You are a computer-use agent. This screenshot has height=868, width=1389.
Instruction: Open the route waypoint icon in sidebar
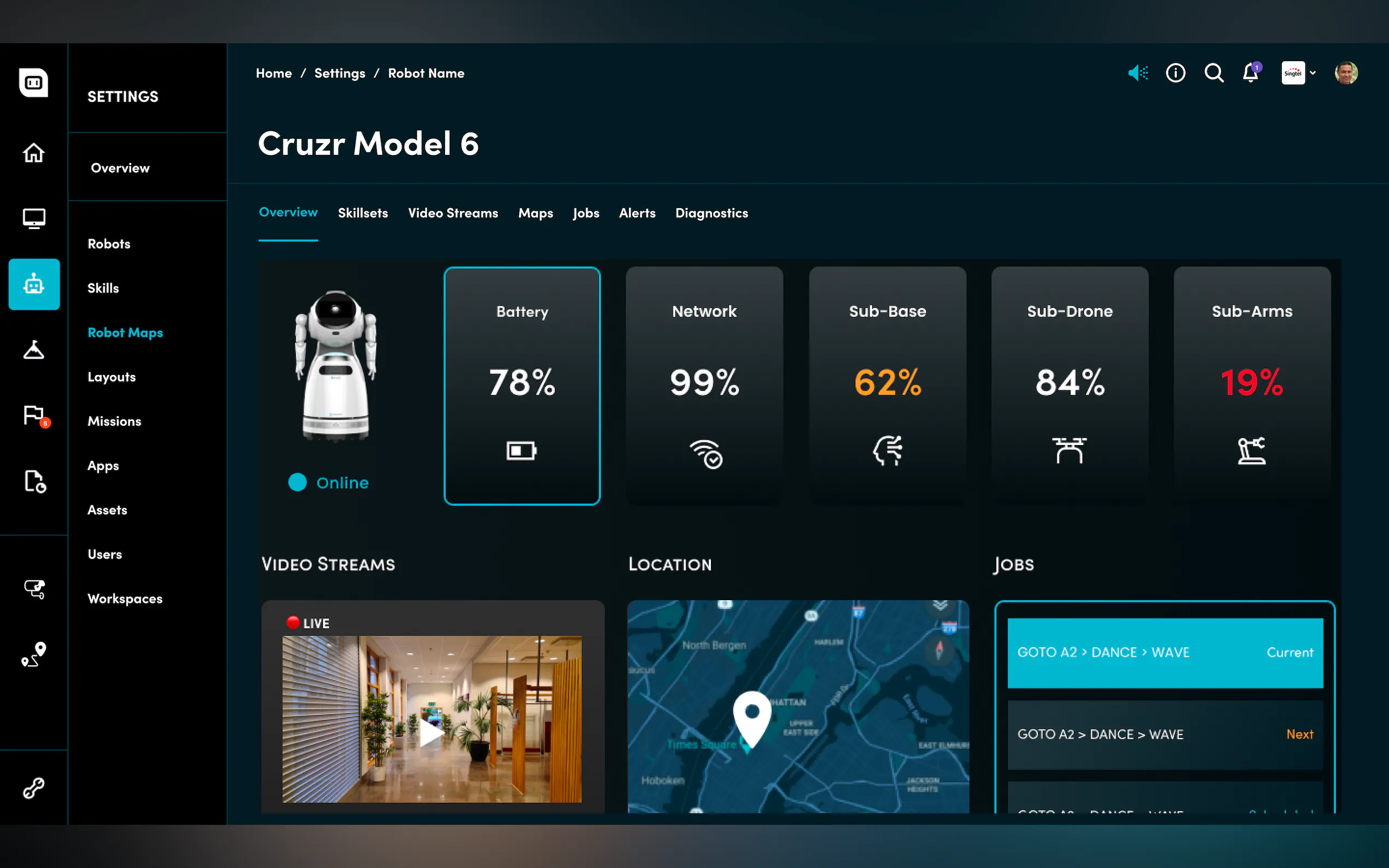point(33,654)
